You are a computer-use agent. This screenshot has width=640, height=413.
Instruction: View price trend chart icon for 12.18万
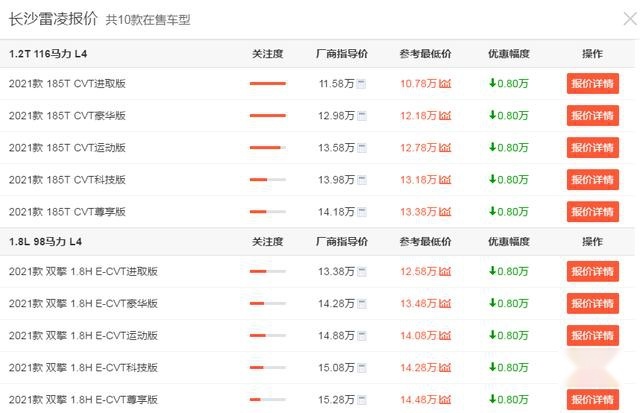pyautogui.click(x=445, y=115)
